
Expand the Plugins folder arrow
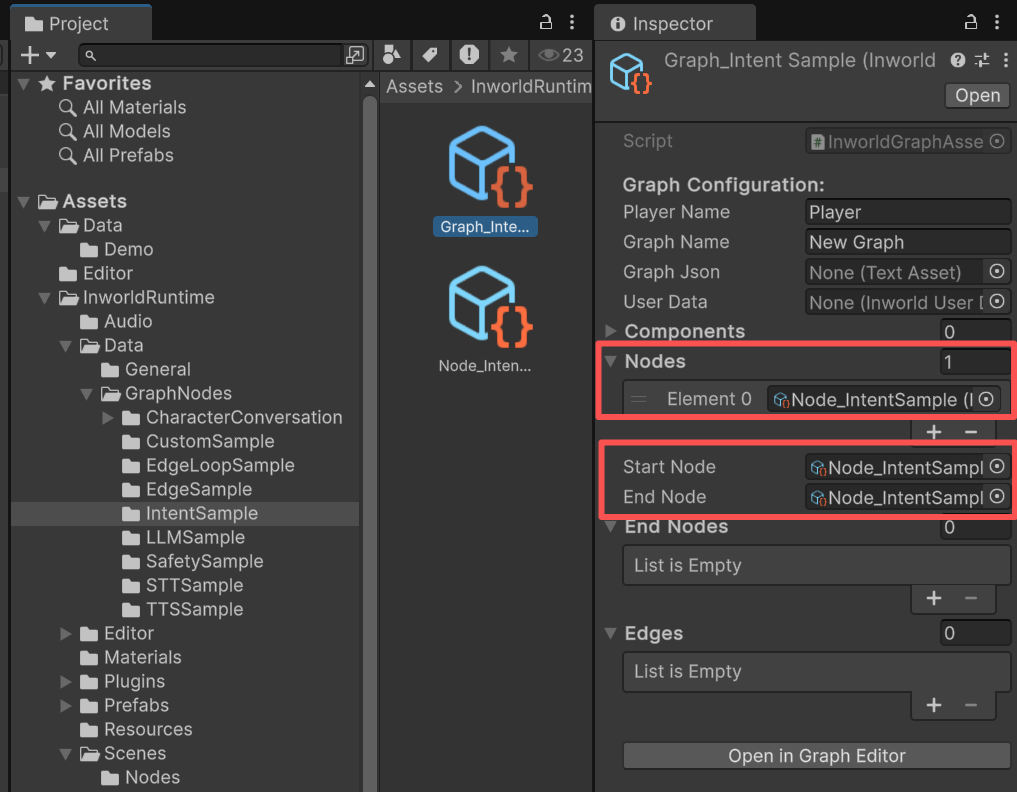66,682
